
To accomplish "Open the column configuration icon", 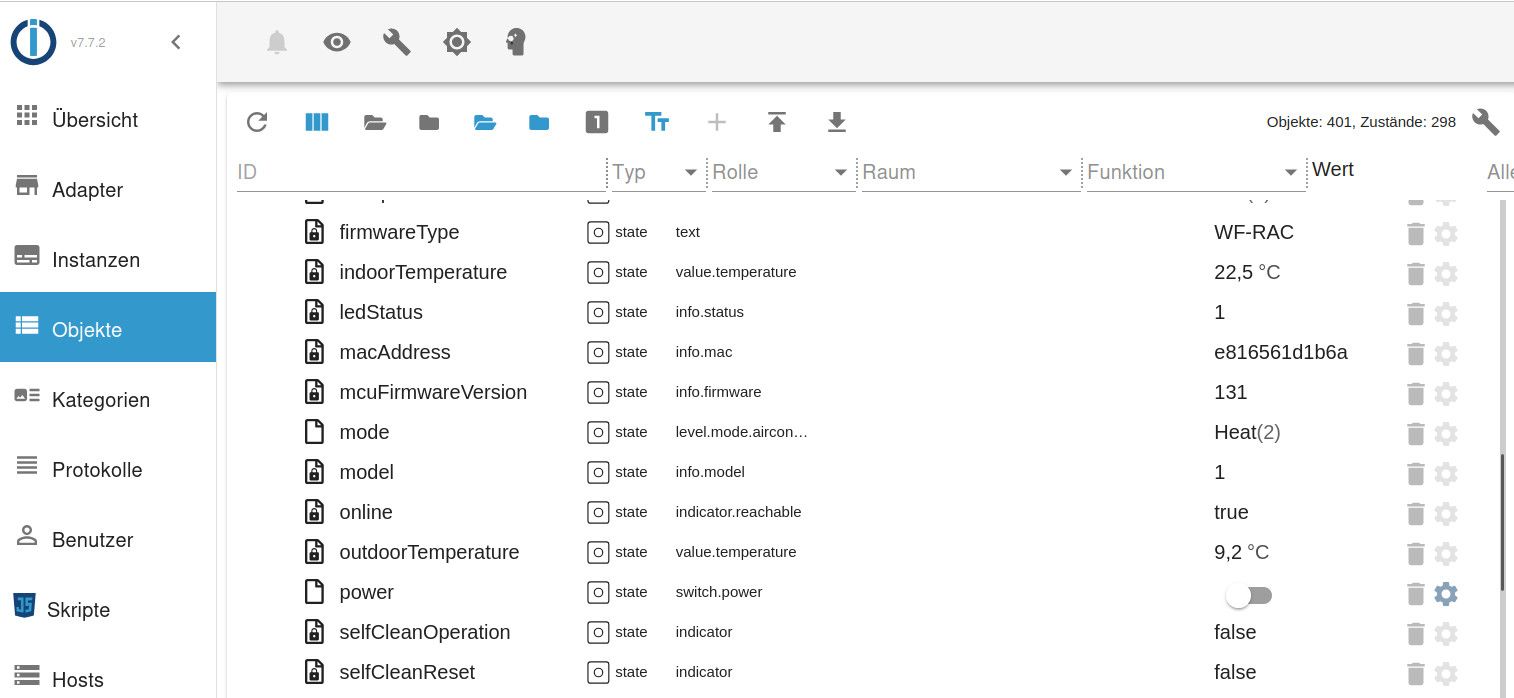I will (x=316, y=122).
